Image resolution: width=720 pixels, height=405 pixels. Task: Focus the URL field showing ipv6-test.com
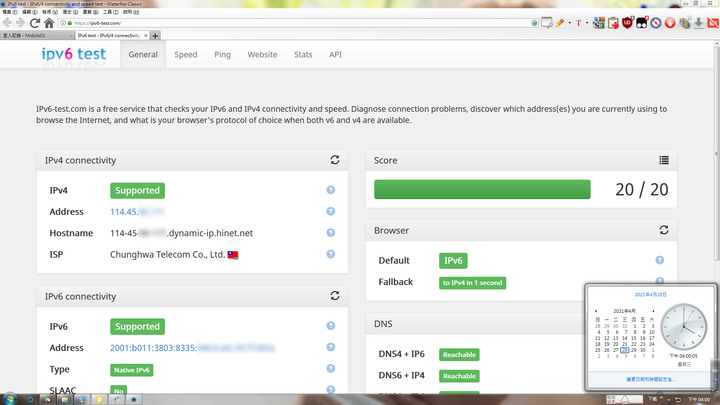click(x=298, y=23)
